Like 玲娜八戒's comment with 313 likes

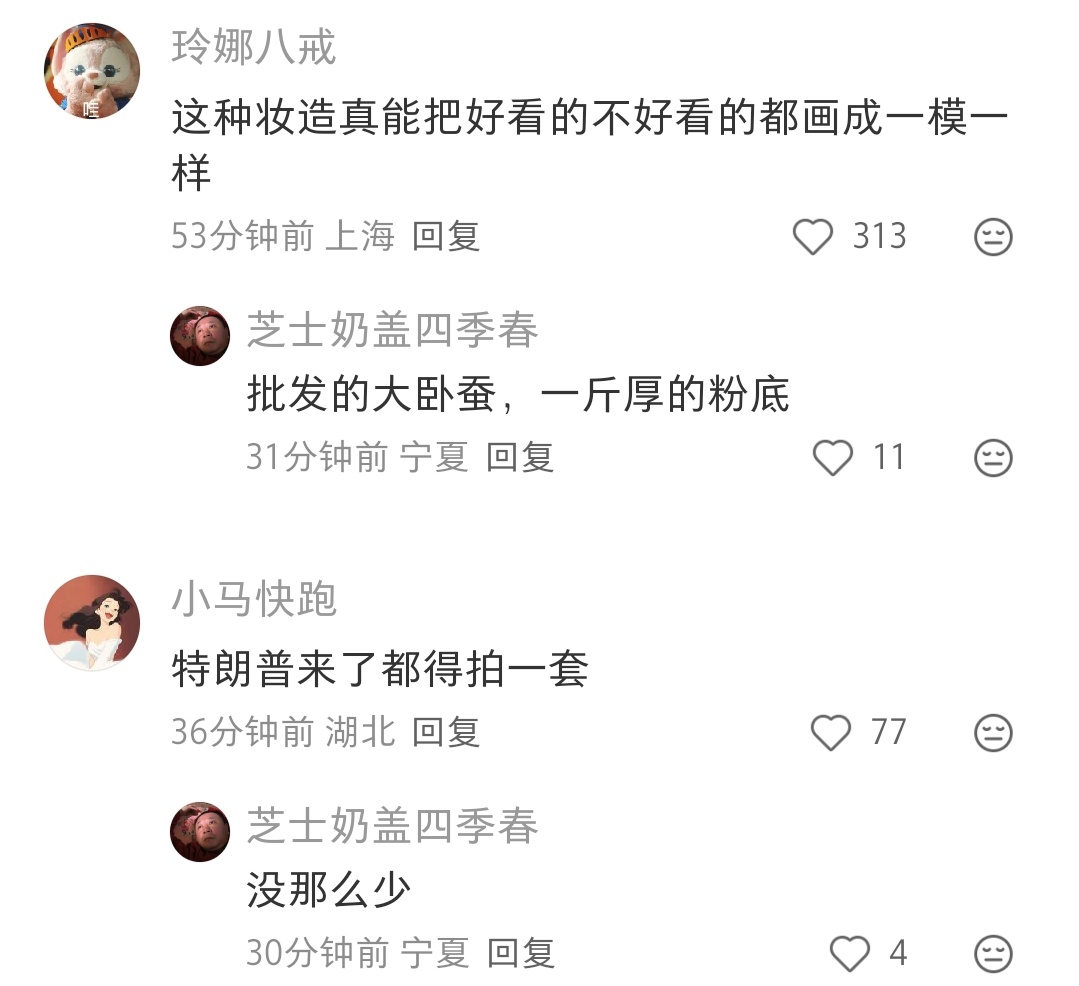click(x=813, y=237)
